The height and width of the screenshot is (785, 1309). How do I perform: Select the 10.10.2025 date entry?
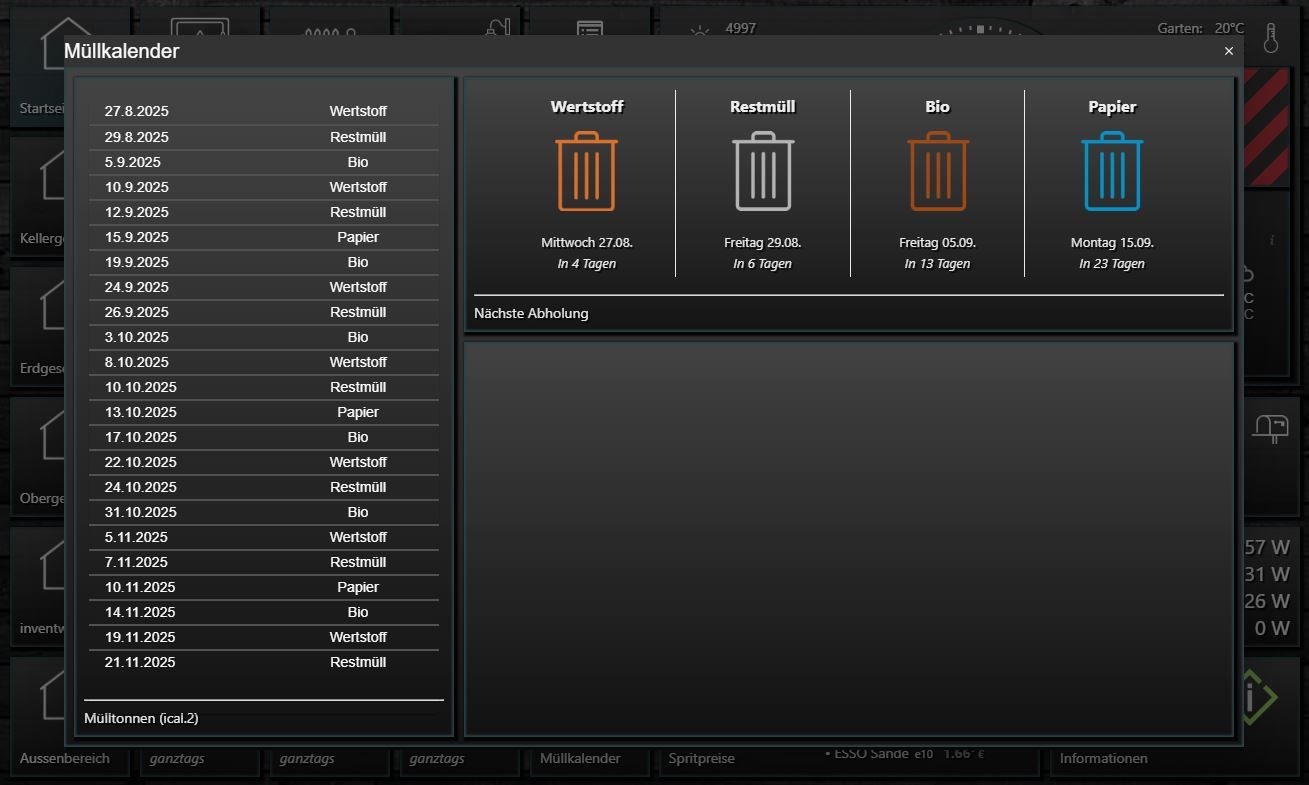pos(141,387)
